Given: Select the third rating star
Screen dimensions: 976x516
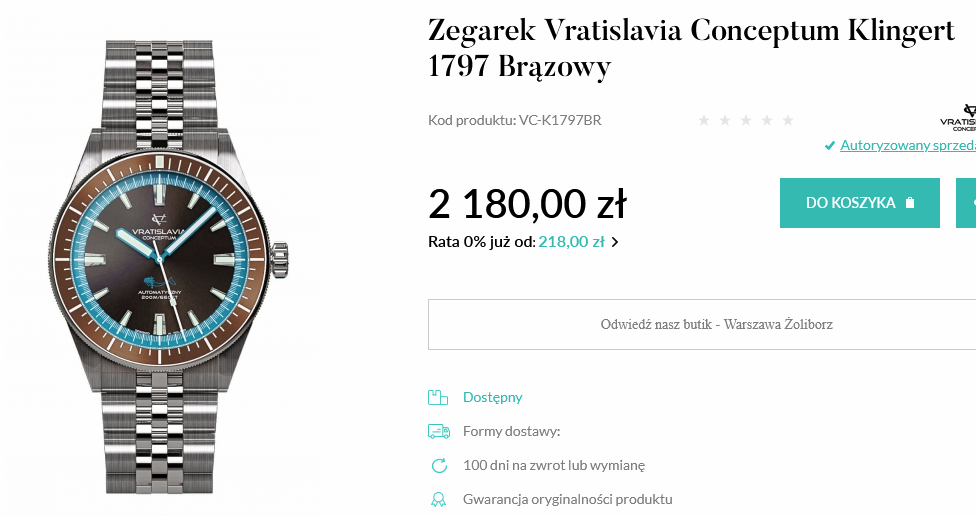Looking at the screenshot, I should (746, 120).
